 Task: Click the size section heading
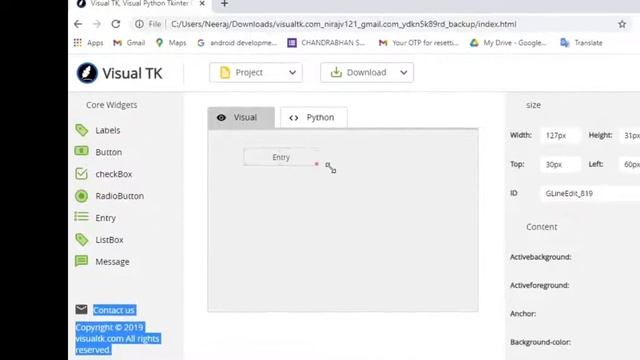[x=533, y=105]
